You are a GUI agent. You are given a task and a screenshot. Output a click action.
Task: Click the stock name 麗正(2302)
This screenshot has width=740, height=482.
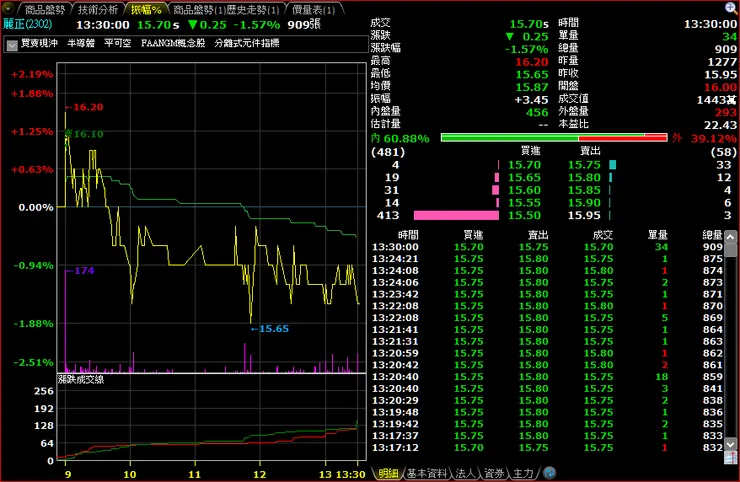pyautogui.click(x=28, y=24)
